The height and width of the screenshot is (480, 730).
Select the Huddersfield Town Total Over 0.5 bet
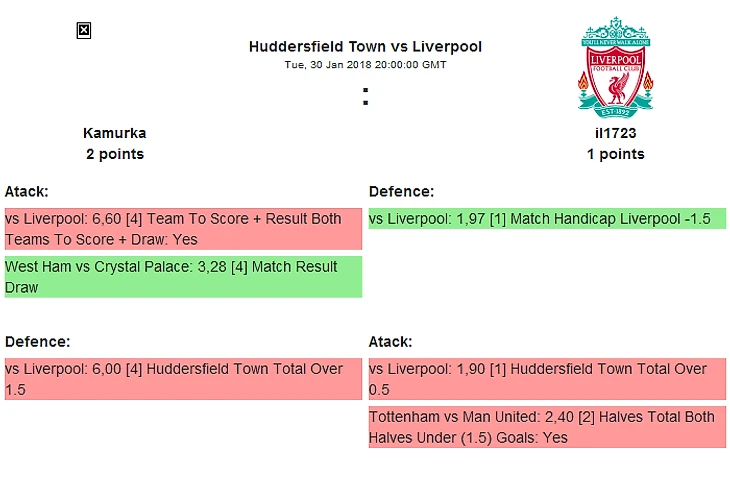(x=546, y=379)
